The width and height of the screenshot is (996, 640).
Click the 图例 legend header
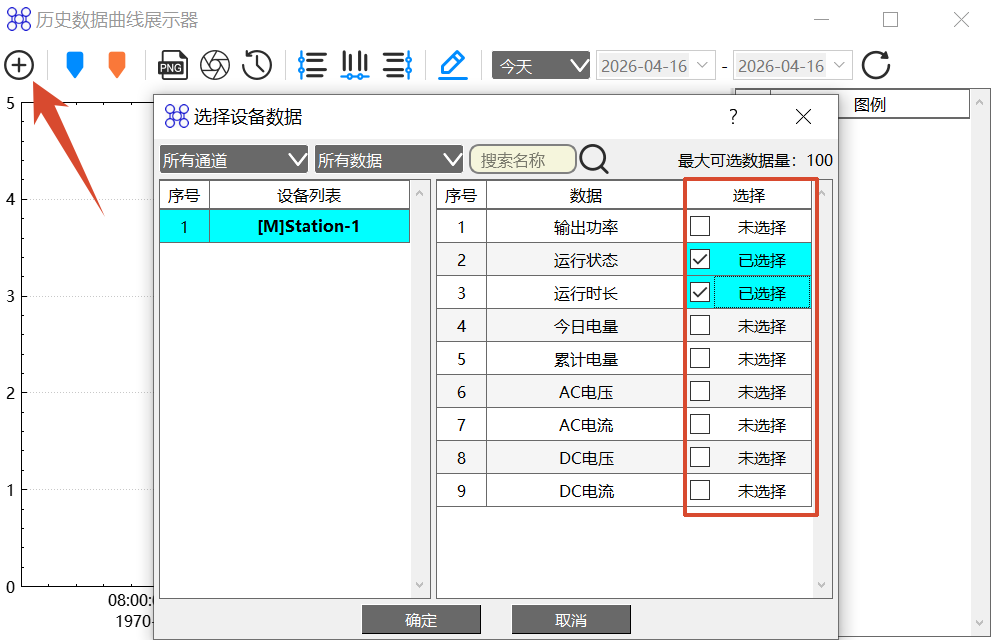click(x=870, y=104)
